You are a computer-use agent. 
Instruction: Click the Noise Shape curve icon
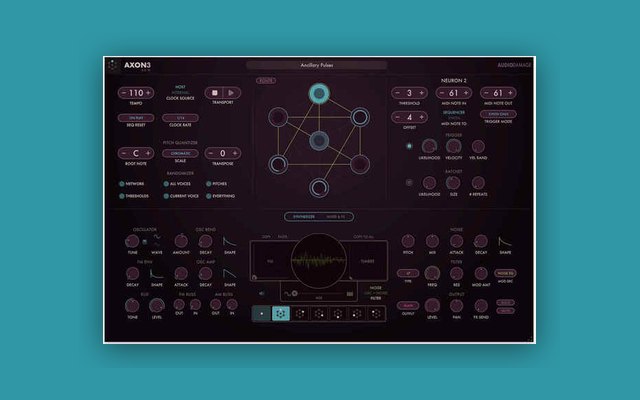(x=505, y=241)
